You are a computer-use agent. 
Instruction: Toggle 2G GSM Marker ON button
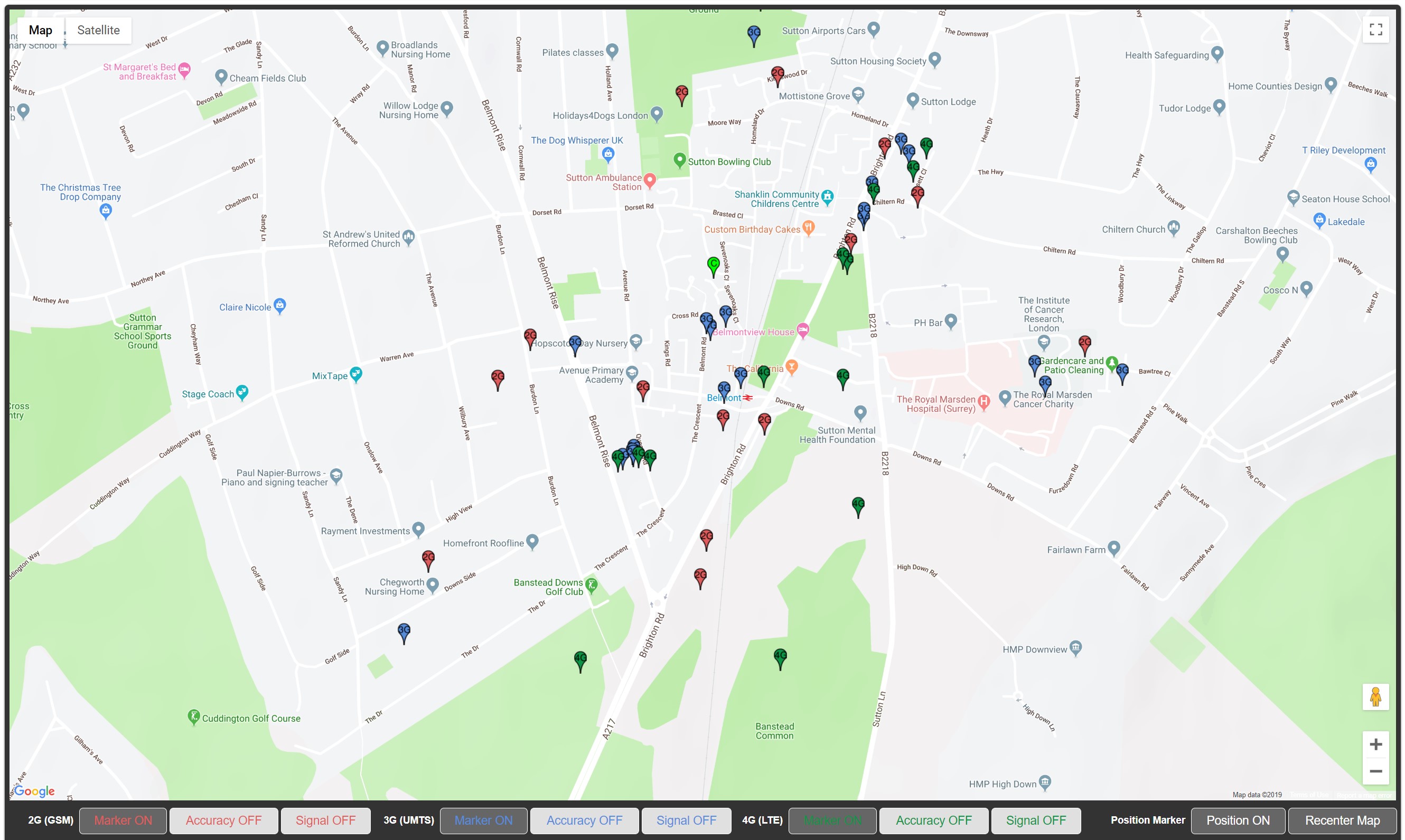123,820
